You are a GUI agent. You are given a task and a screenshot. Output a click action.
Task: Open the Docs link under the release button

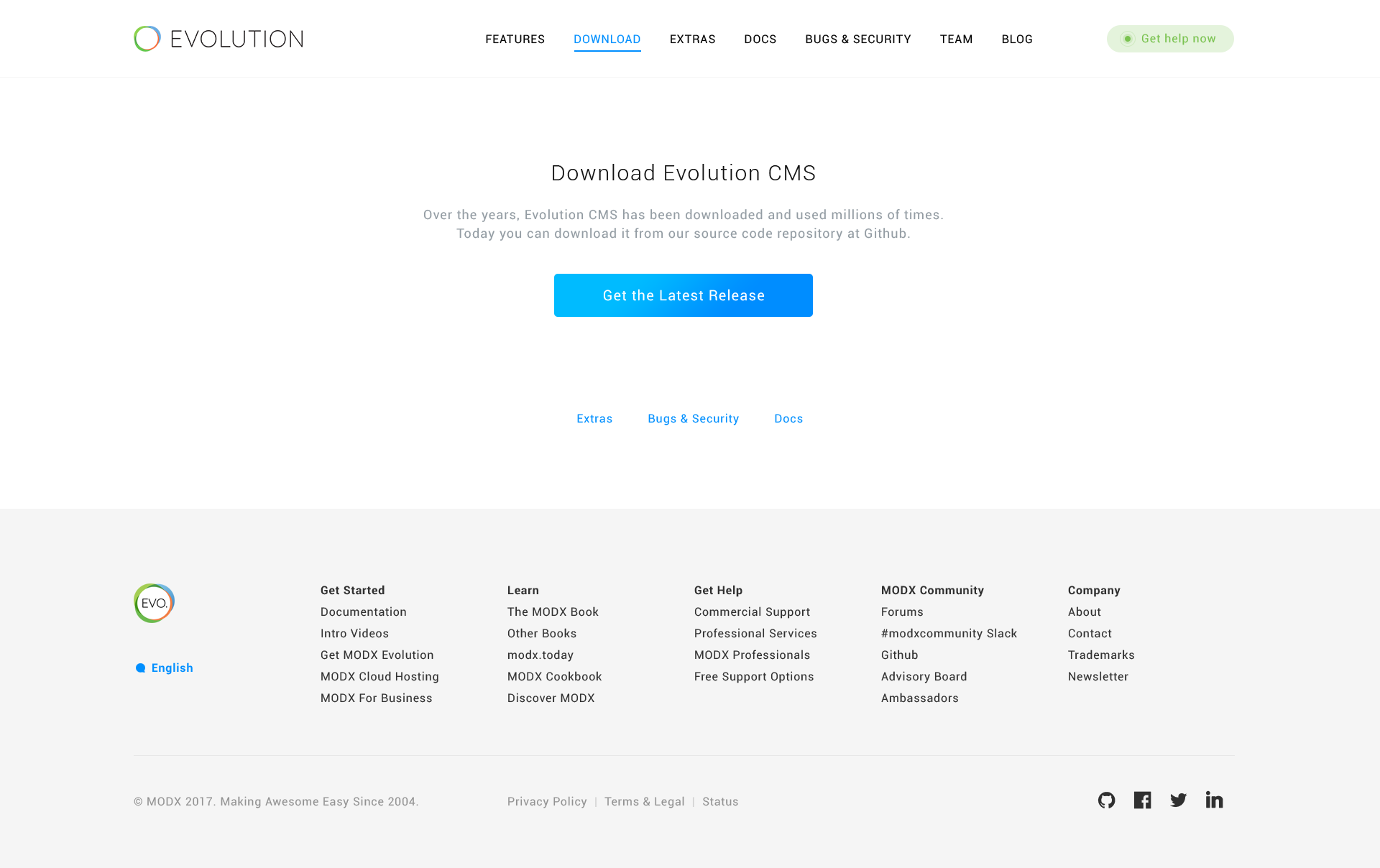tap(788, 418)
